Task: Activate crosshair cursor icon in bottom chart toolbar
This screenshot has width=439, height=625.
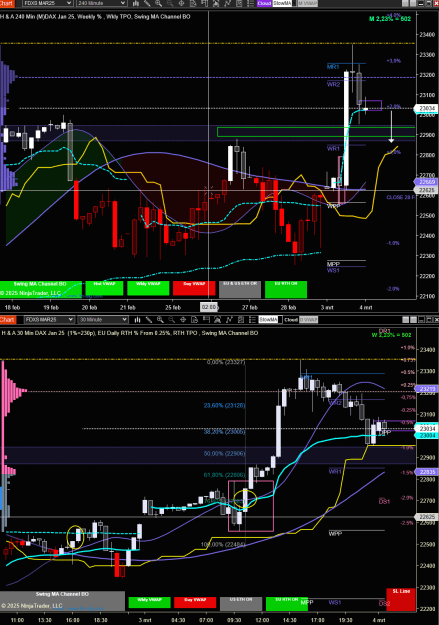Action: click(x=183, y=320)
